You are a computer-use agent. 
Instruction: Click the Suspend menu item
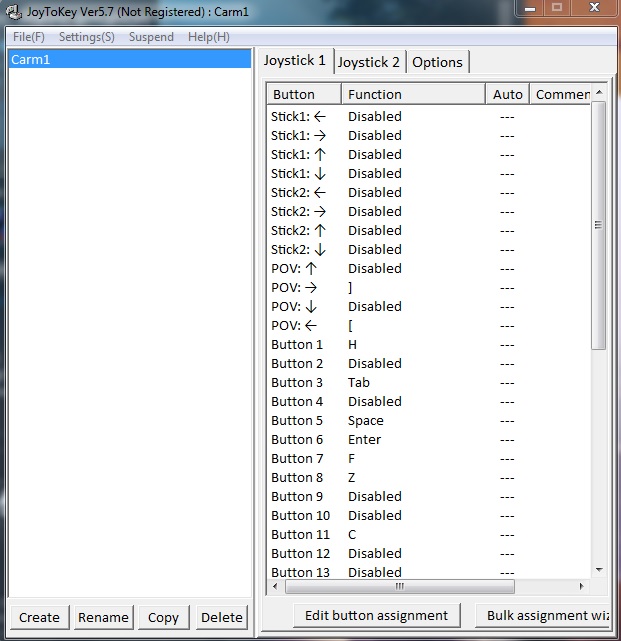click(x=151, y=37)
